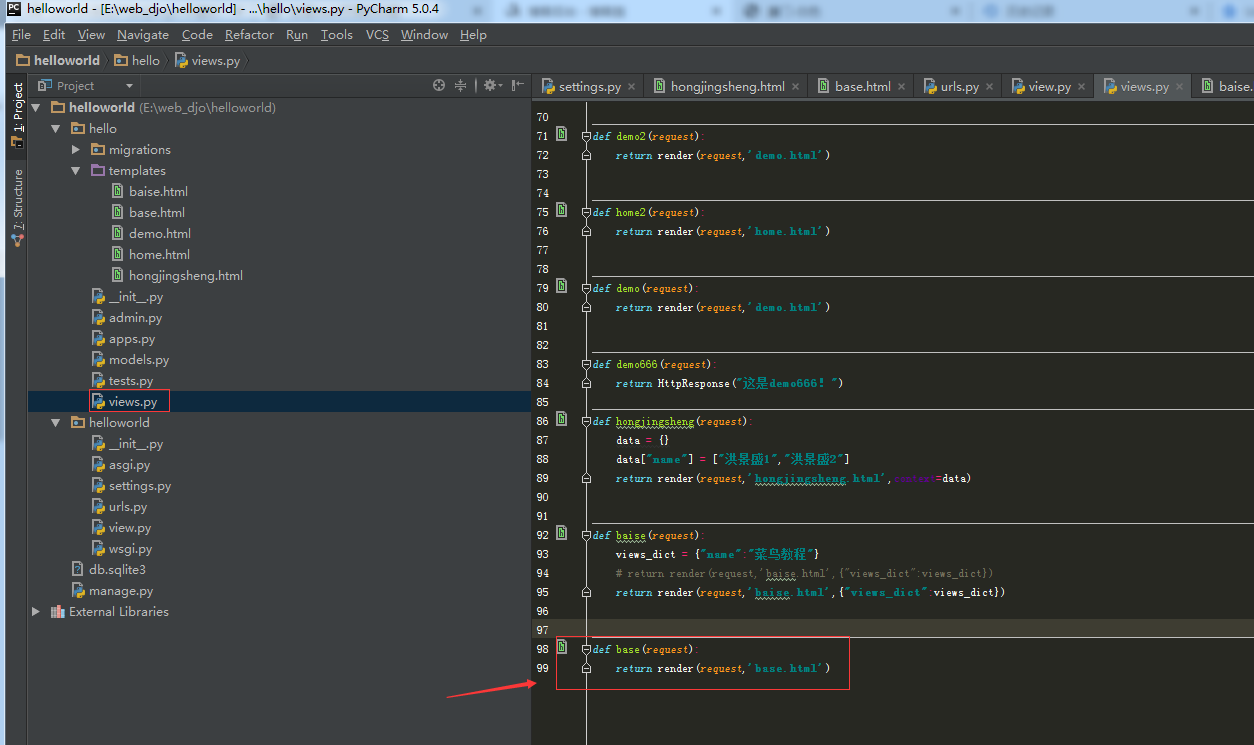Open the View menu

(91, 35)
